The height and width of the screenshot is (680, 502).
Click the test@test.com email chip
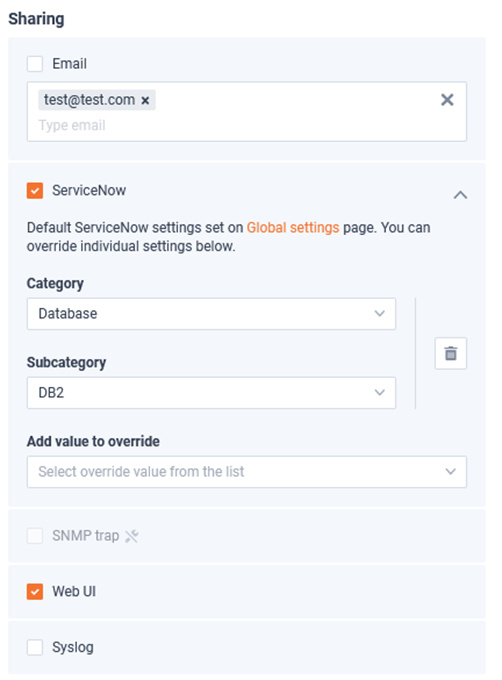(97, 100)
